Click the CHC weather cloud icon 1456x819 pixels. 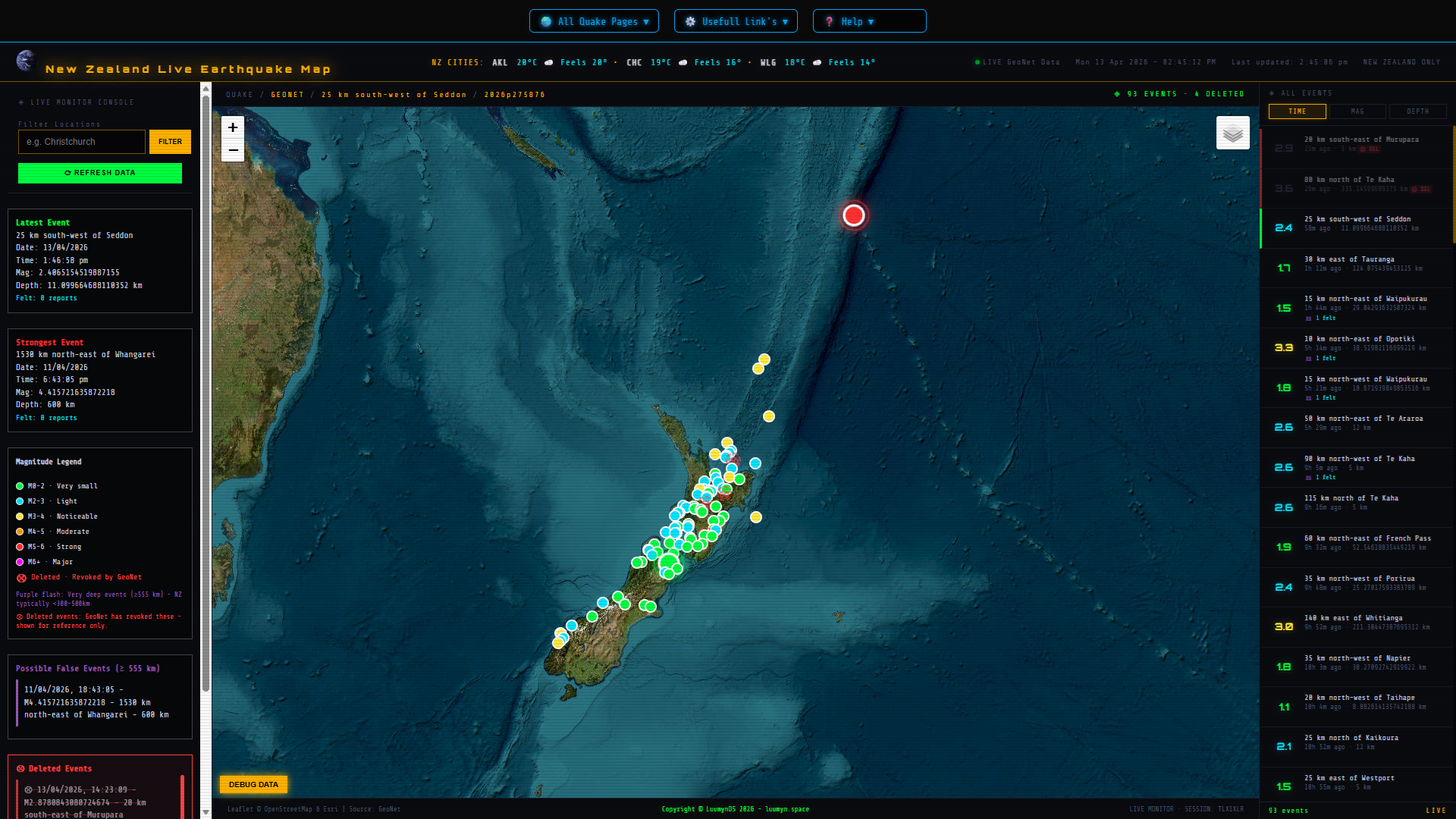tap(682, 63)
